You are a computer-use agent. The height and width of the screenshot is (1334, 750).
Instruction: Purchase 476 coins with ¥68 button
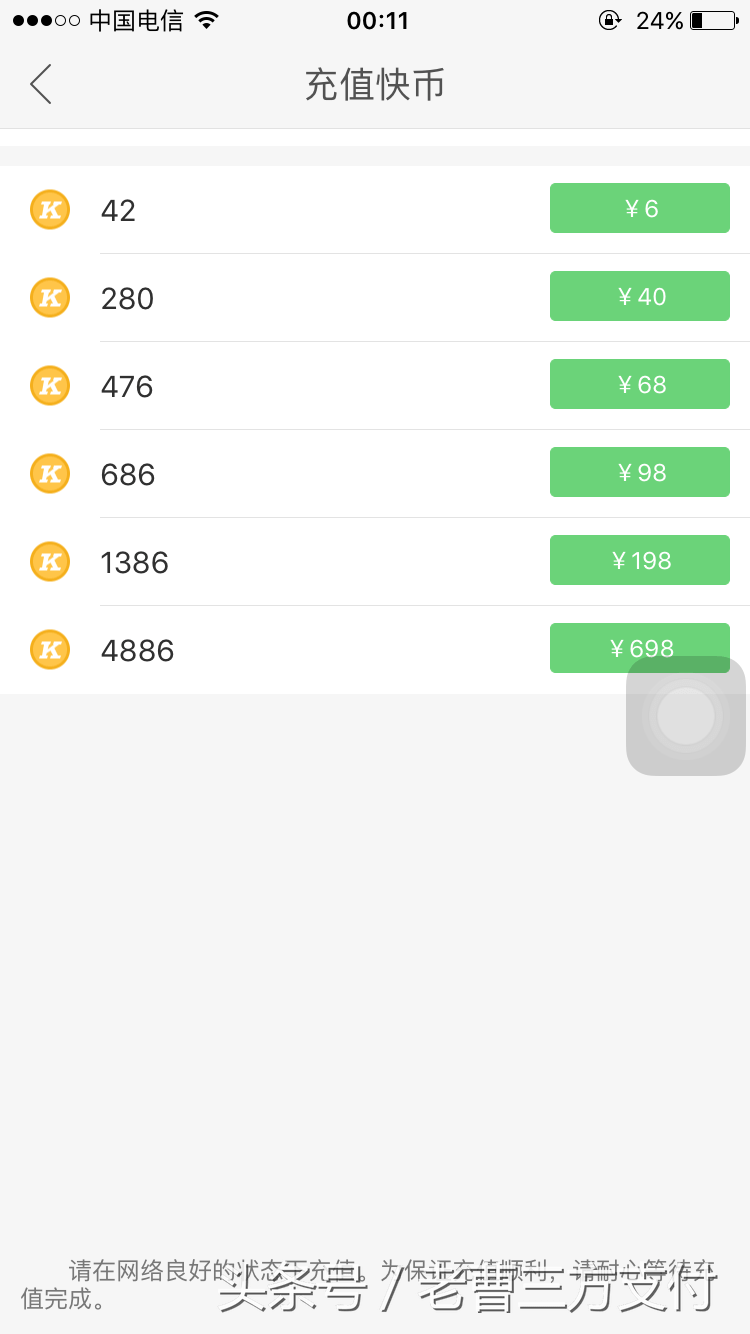point(640,384)
